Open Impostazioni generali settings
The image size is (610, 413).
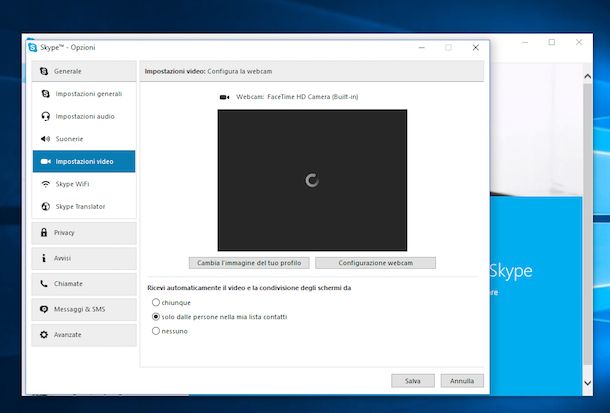point(88,94)
